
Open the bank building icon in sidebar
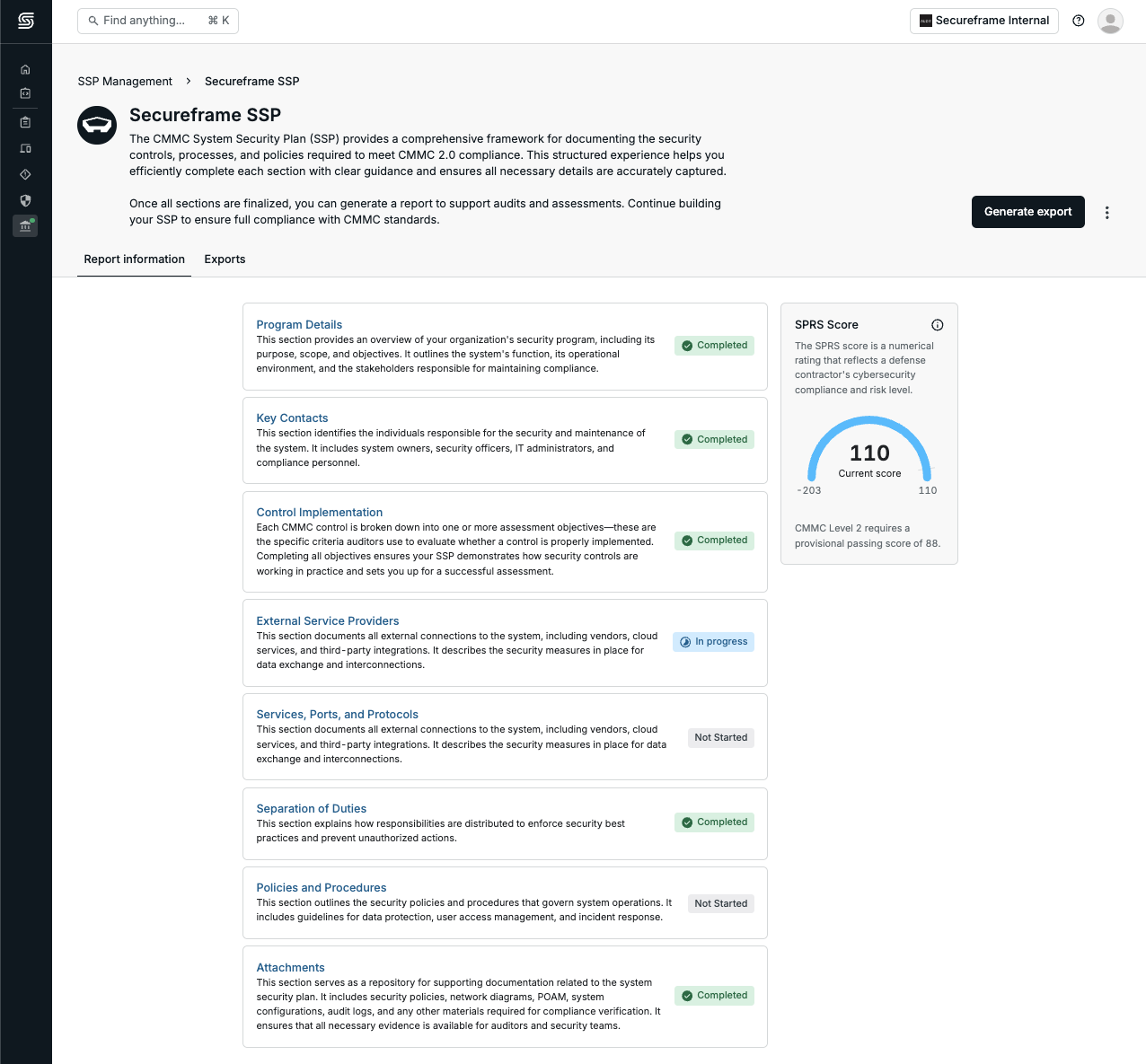(x=25, y=225)
